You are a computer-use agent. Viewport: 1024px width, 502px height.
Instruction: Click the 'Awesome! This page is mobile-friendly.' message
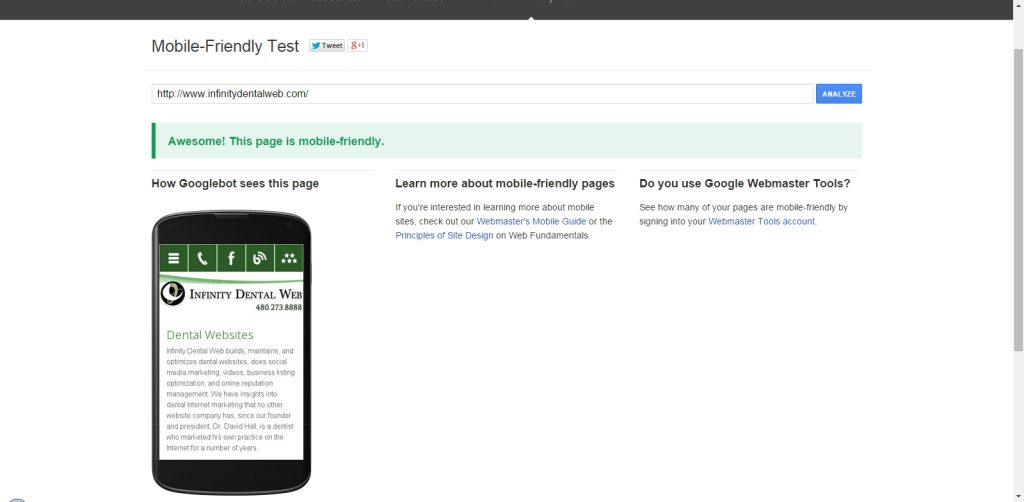(276, 141)
